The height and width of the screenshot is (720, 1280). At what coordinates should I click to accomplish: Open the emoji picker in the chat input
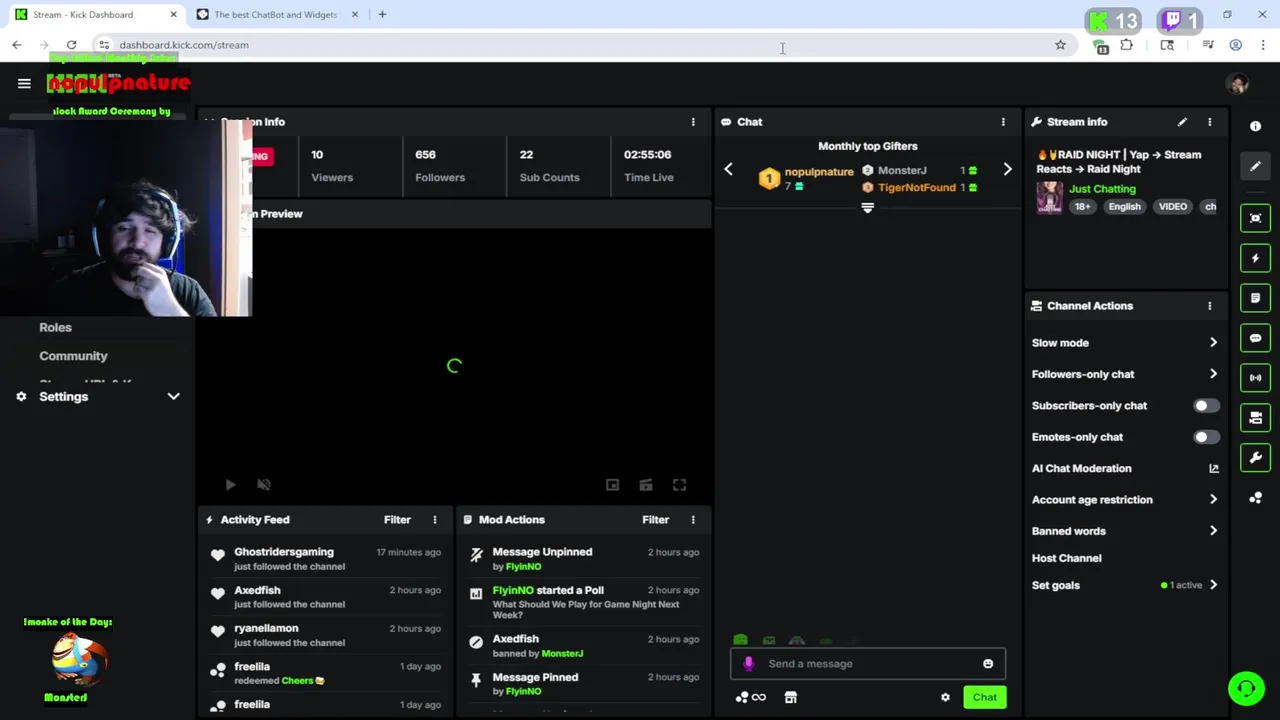click(x=988, y=664)
